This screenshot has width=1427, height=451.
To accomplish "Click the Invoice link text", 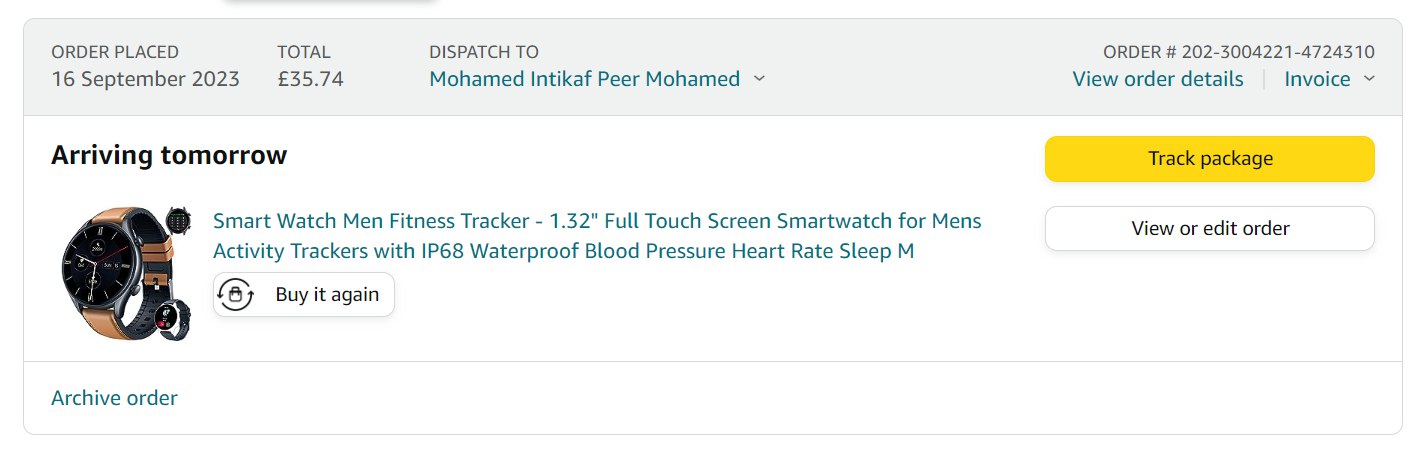I will (x=1317, y=79).
